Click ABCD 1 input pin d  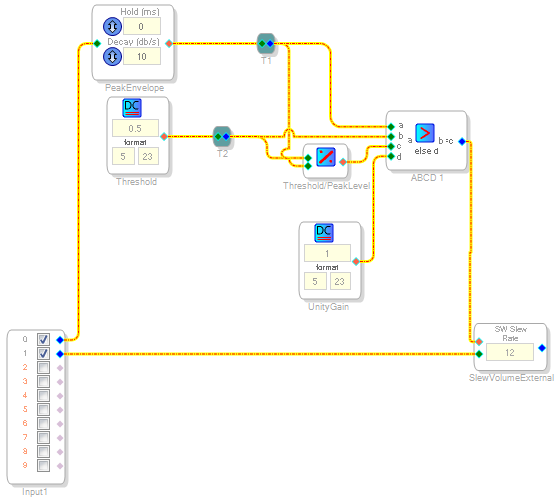[391, 156]
